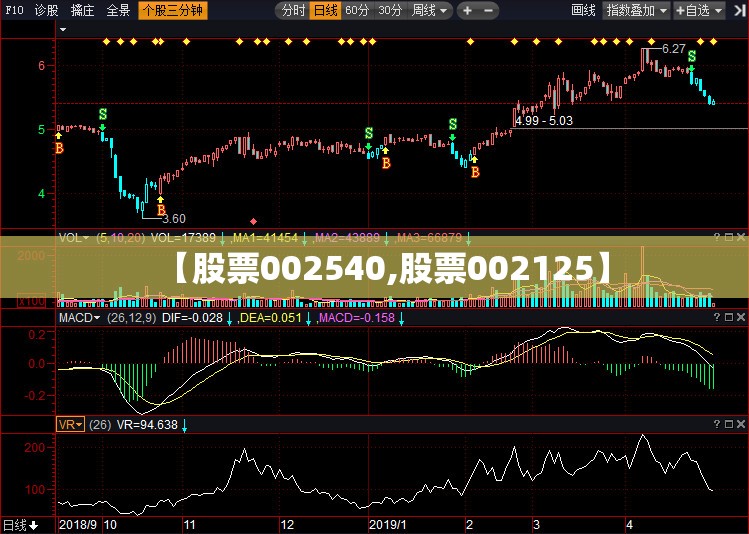Click the VR=94.638 value readout

tap(147, 425)
